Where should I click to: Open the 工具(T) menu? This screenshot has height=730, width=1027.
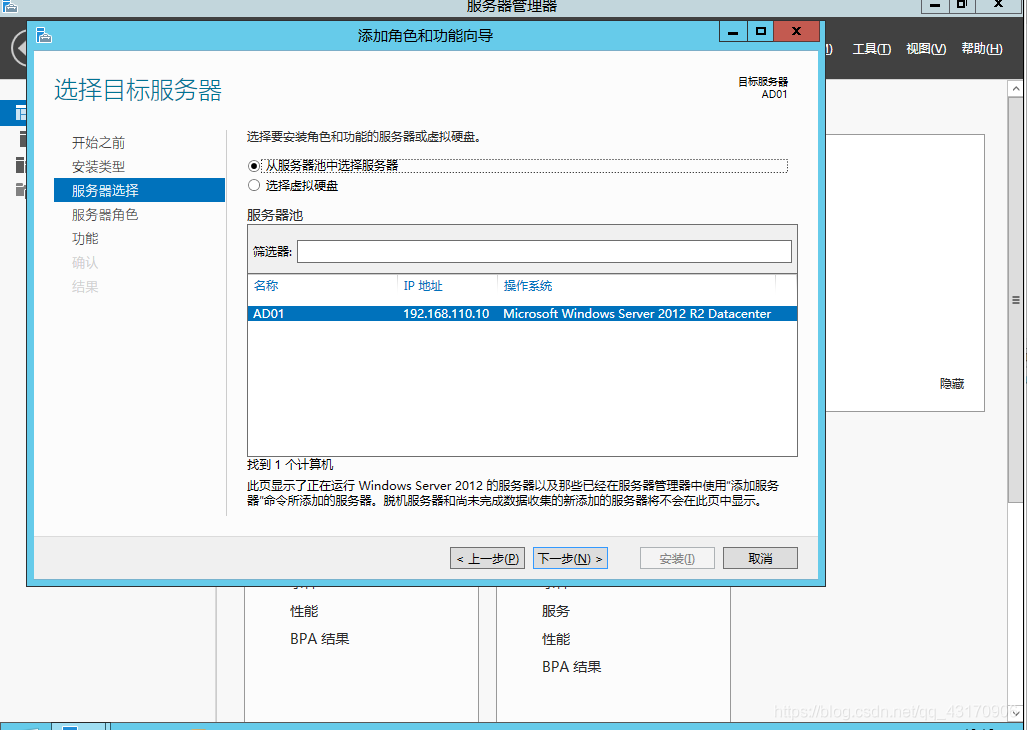tap(871, 49)
